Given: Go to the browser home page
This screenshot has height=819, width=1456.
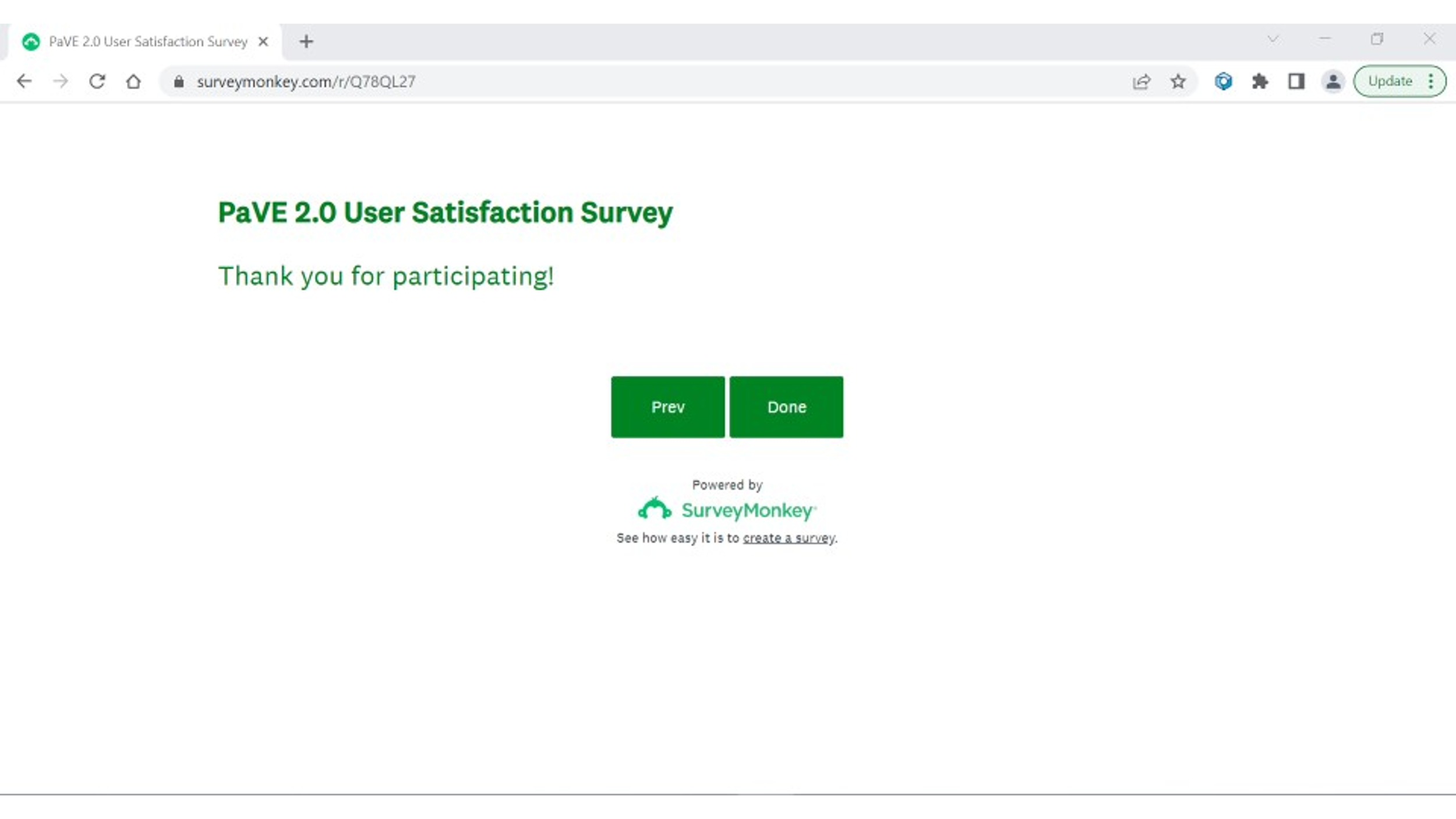Looking at the screenshot, I should coord(133,81).
